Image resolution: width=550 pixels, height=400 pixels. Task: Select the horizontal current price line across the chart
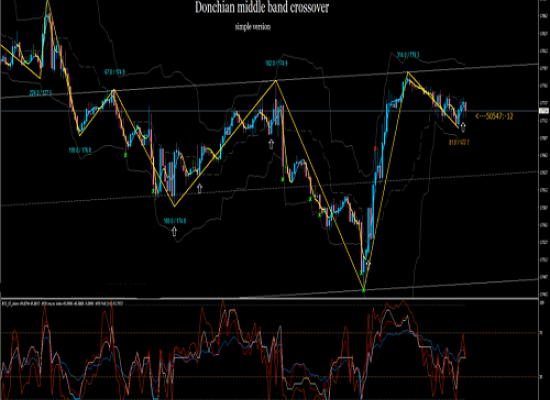point(269,111)
